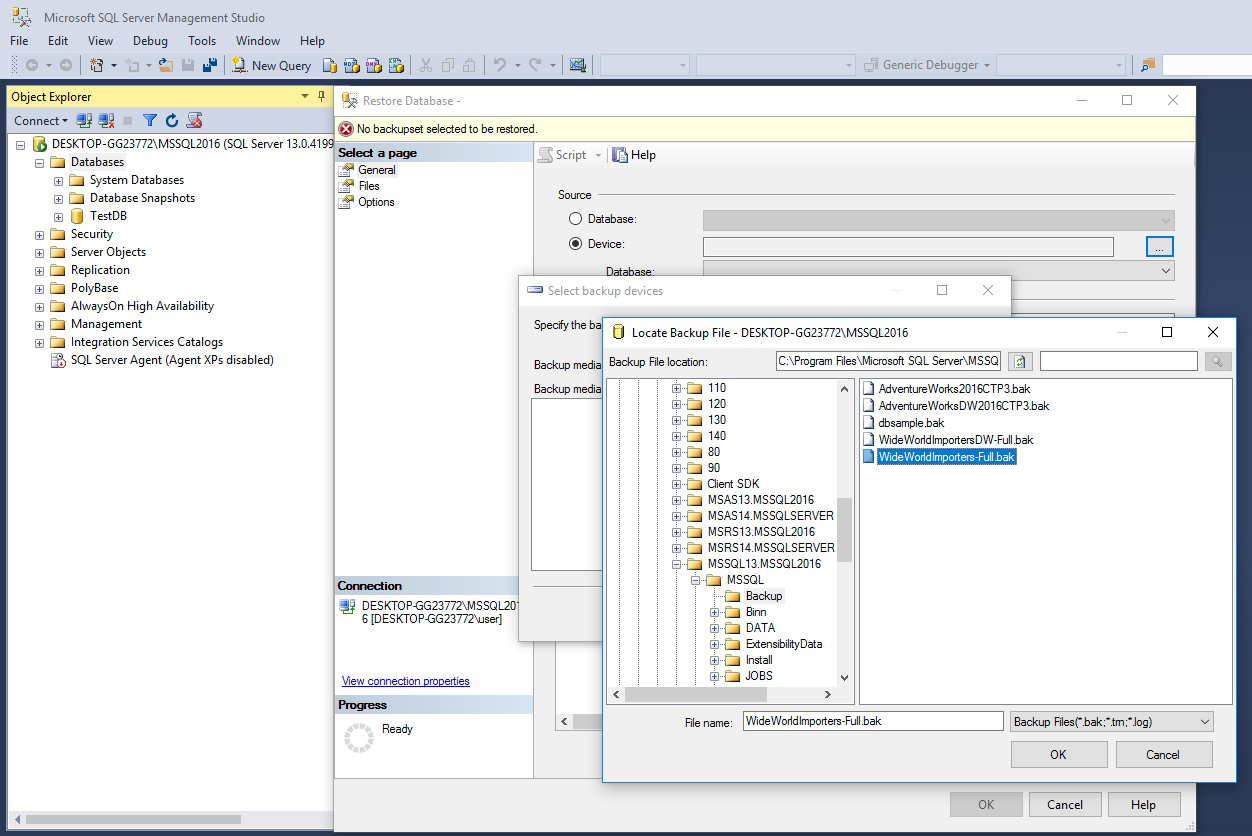Click the File name input field
This screenshot has height=836, width=1252.
(873, 721)
